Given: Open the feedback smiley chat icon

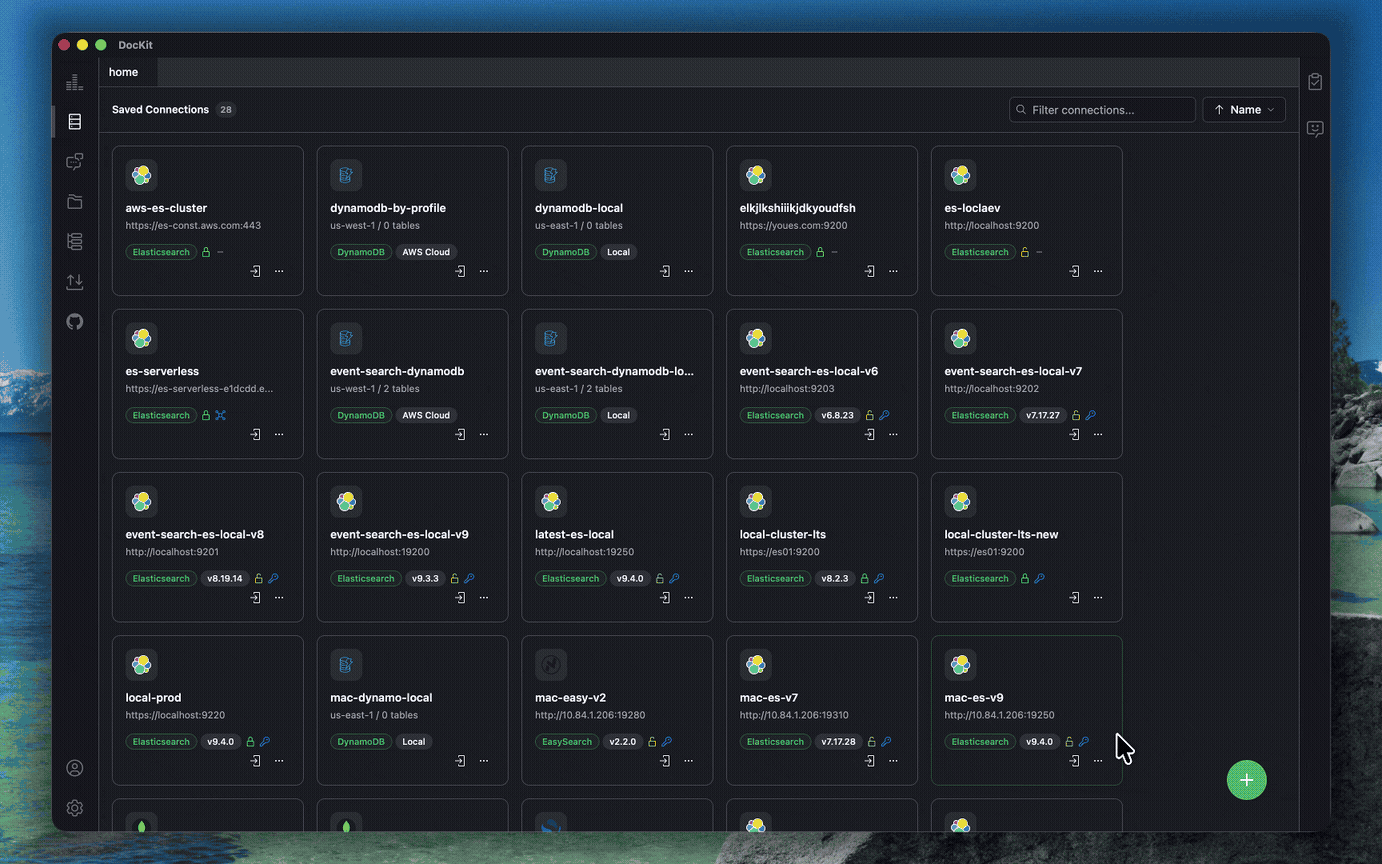Looking at the screenshot, I should pyautogui.click(x=1315, y=129).
